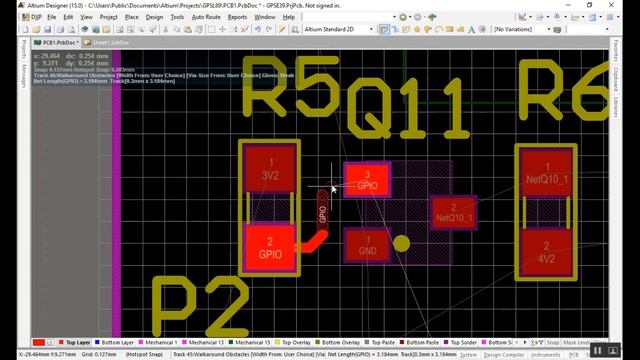The height and width of the screenshot is (360, 640).
Task: Select the Top Layer tab
Action: point(74,342)
